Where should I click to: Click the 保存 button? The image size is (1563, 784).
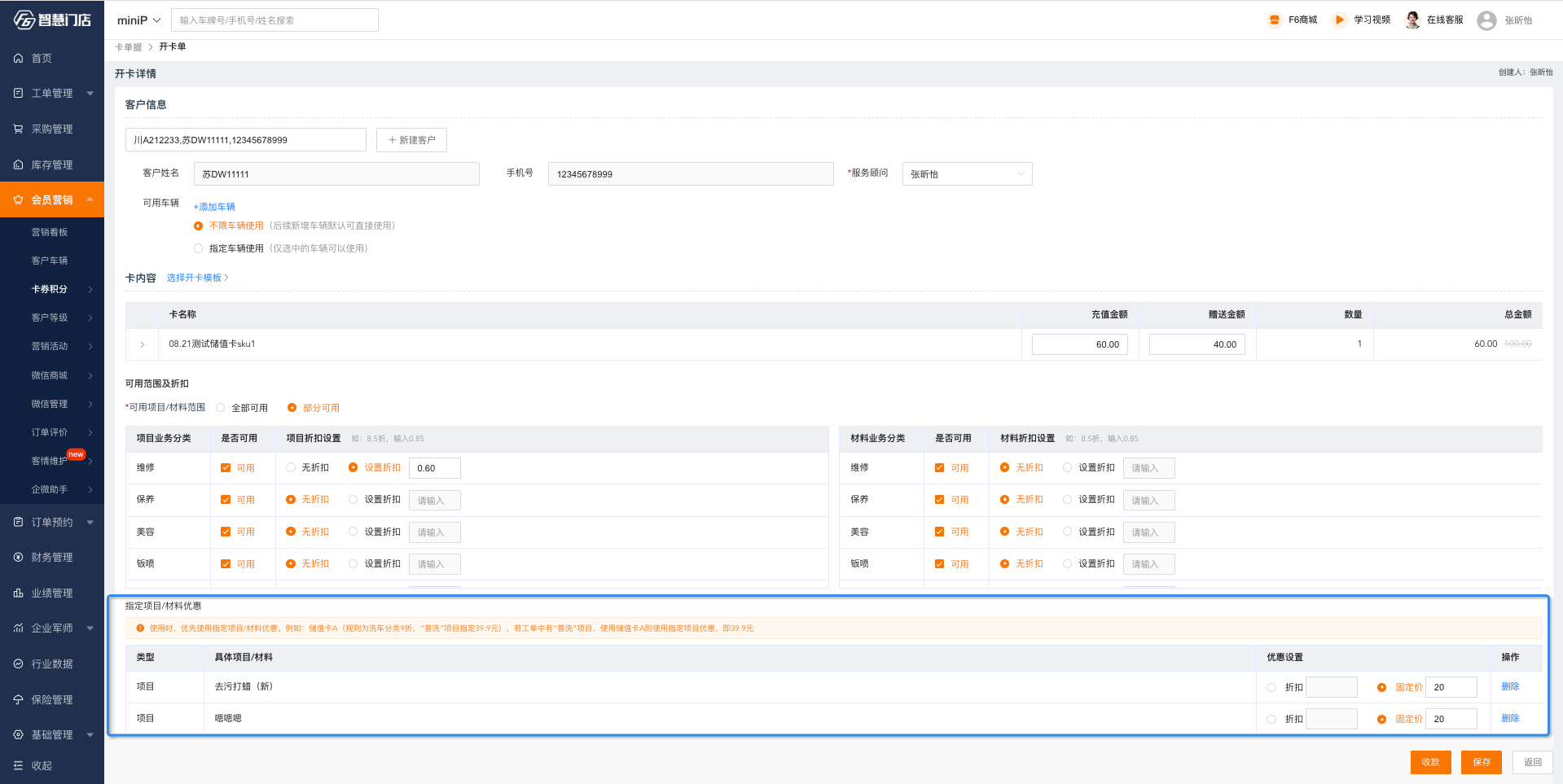tap(1481, 762)
